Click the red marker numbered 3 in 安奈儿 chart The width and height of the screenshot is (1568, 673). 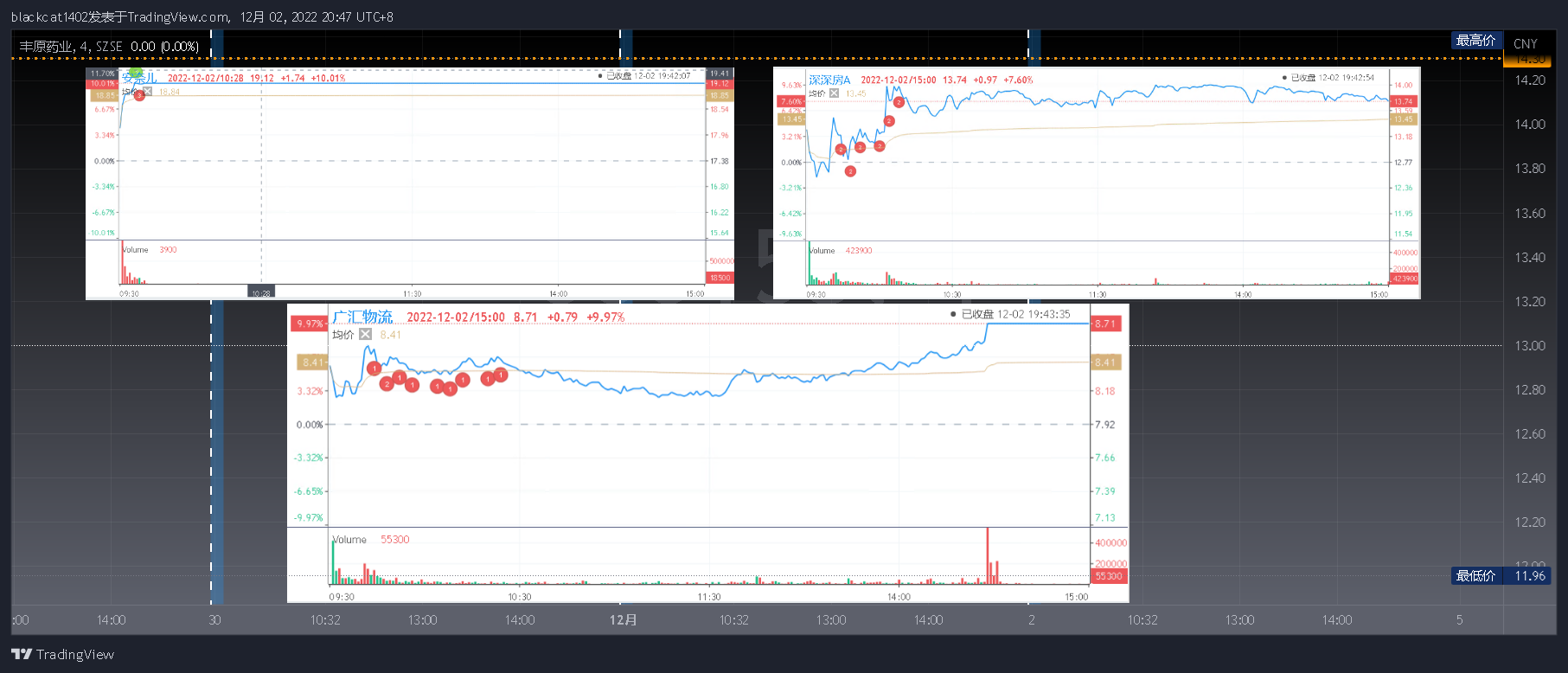(x=138, y=95)
